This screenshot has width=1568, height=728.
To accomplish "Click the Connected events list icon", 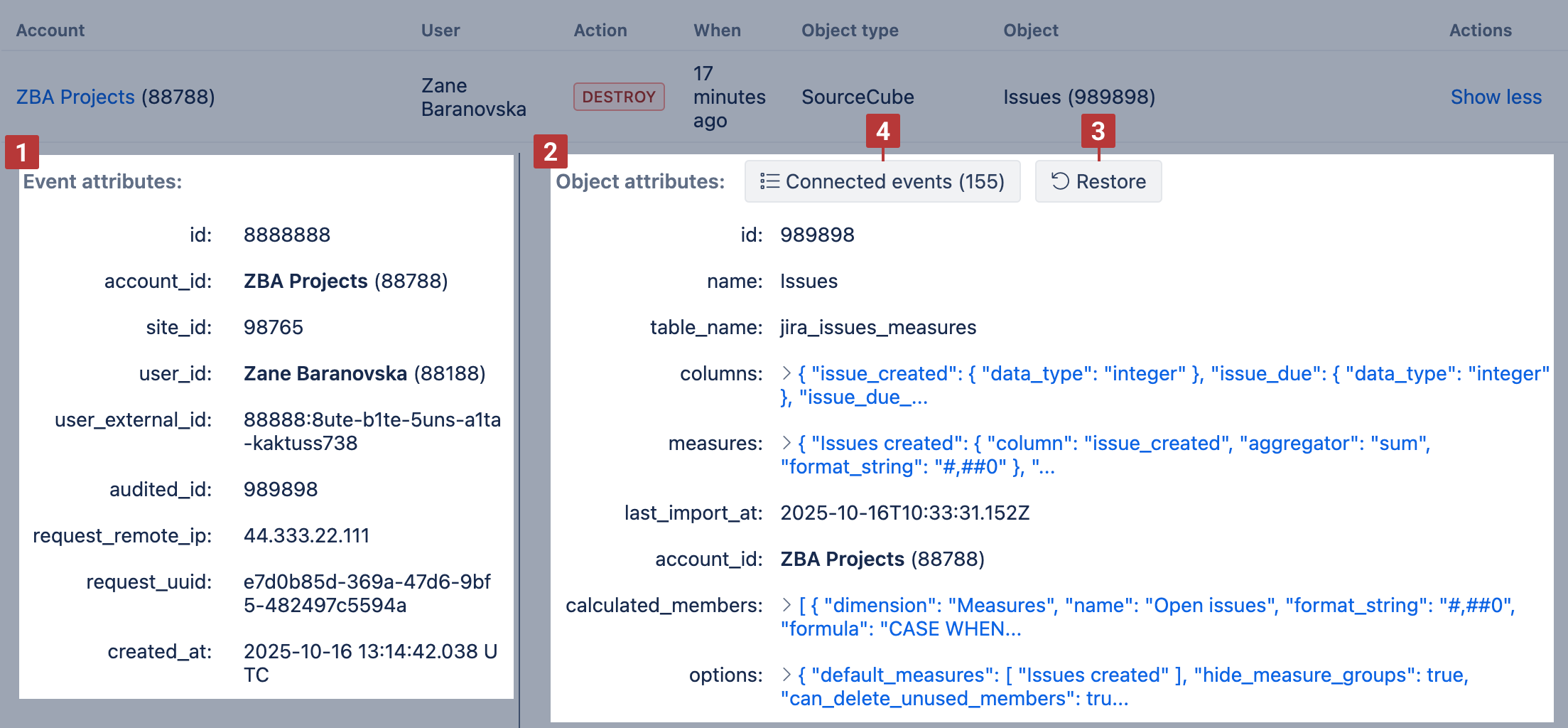I will (x=769, y=181).
